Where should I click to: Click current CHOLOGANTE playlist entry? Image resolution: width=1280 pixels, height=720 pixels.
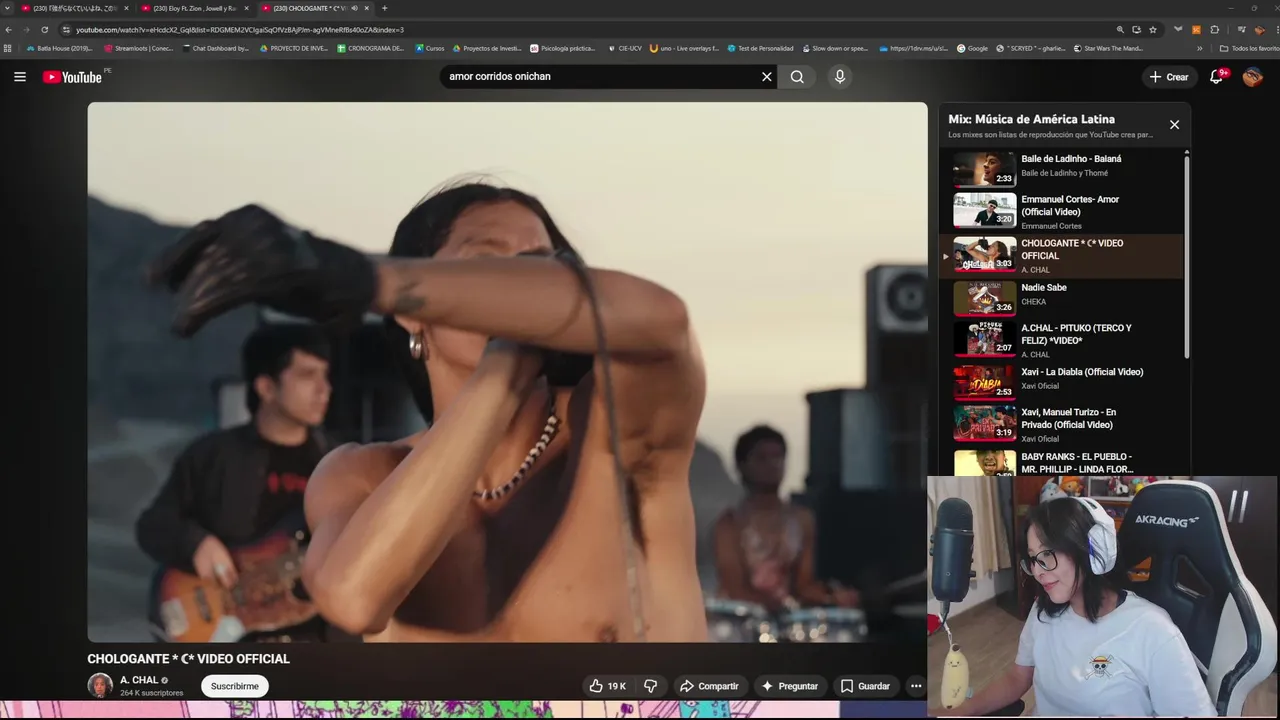pyautogui.click(x=1061, y=255)
